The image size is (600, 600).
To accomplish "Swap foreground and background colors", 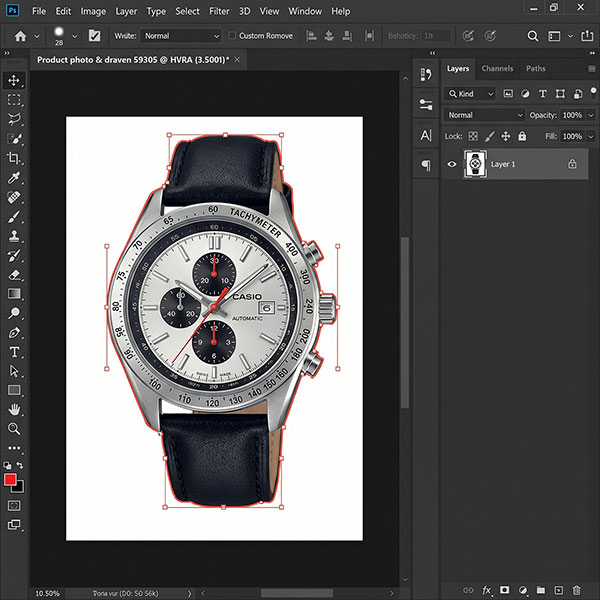I will click(20, 465).
